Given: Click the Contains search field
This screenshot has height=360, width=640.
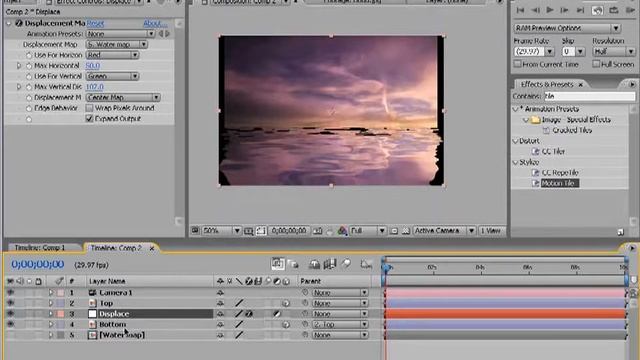Looking at the screenshot, I should pos(589,96).
